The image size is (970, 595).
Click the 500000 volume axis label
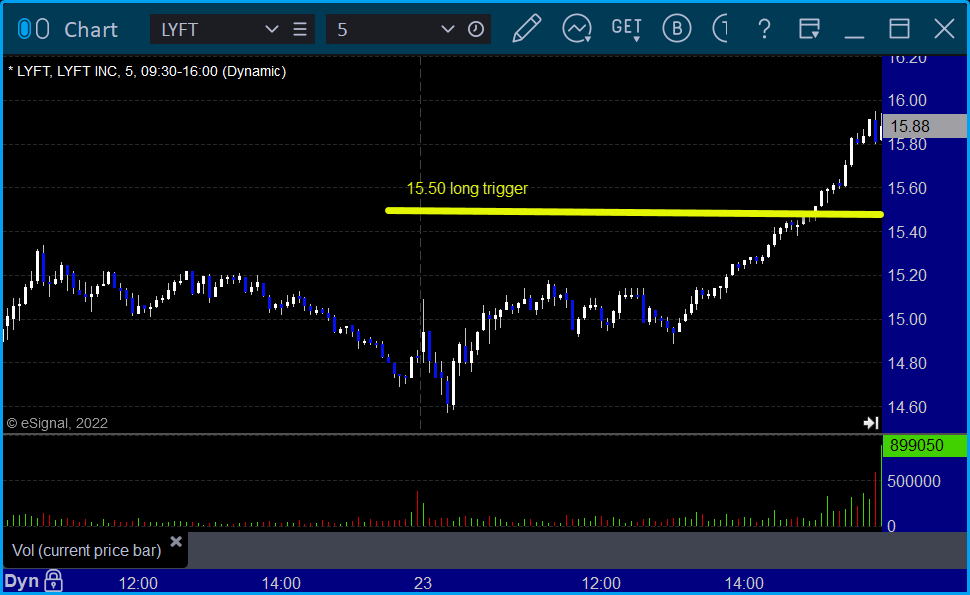click(914, 481)
